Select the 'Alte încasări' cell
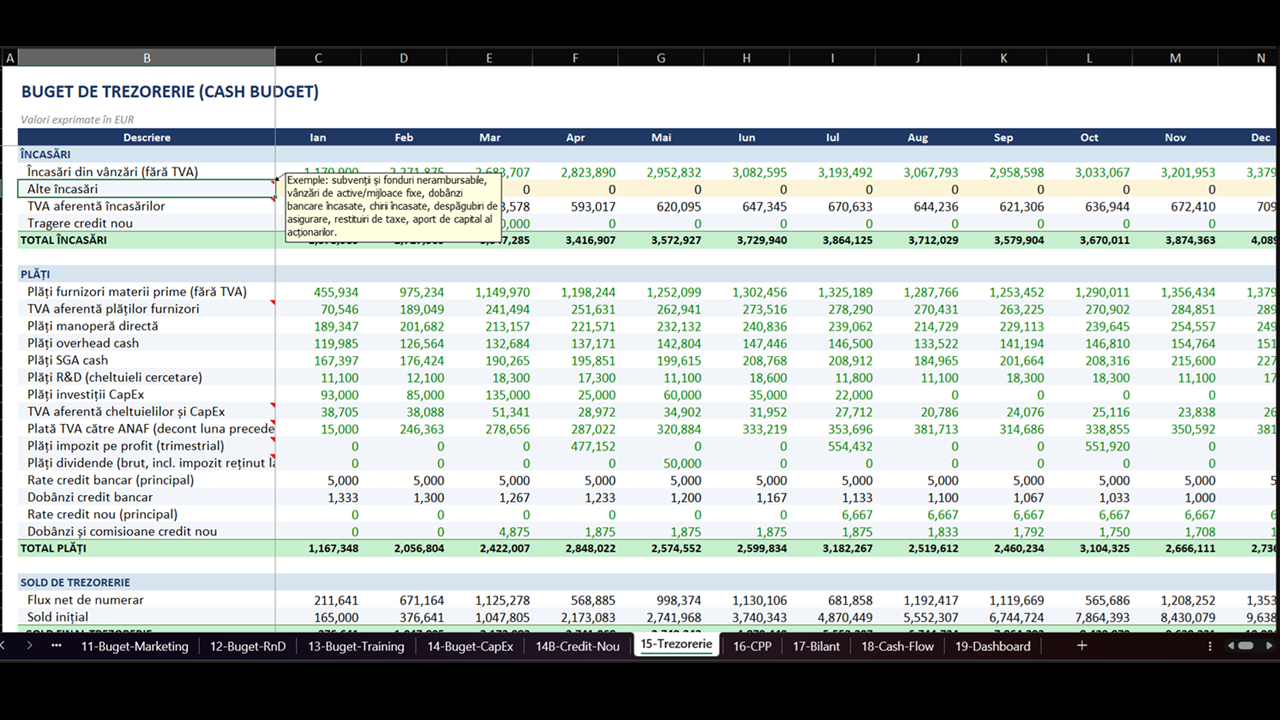This screenshot has width=1280, height=720. [147, 189]
